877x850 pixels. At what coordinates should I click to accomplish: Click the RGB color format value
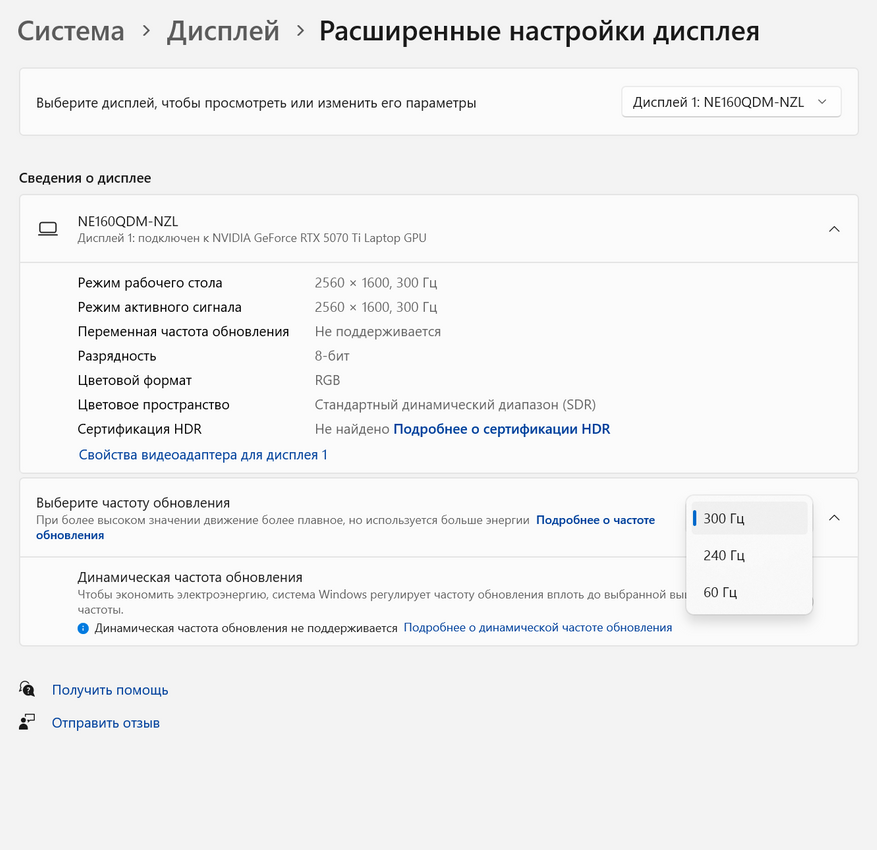[x=327, y=380]
